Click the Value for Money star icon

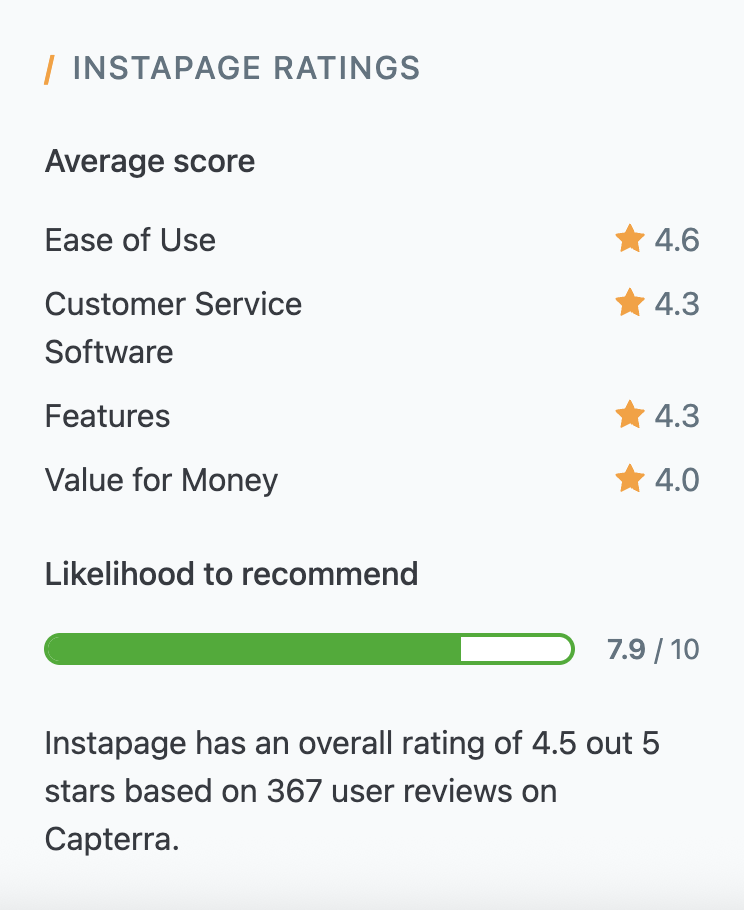click(x=630, y=478)
